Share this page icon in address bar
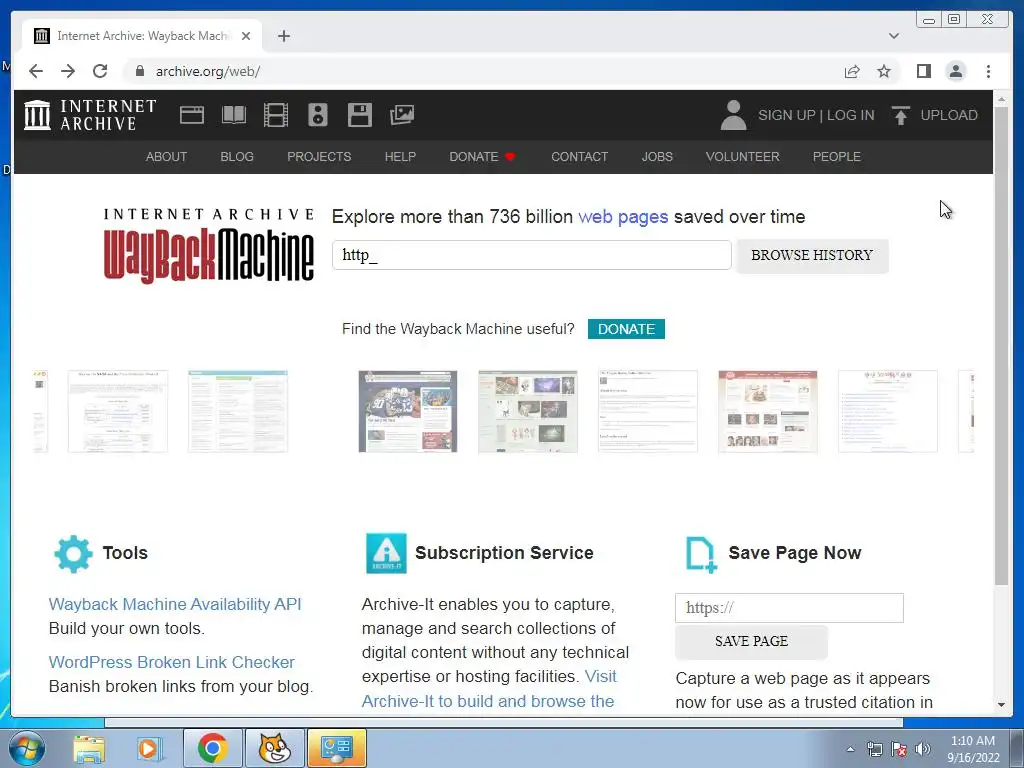This screenshot has height=768, width=1024. tap(852, 71)
